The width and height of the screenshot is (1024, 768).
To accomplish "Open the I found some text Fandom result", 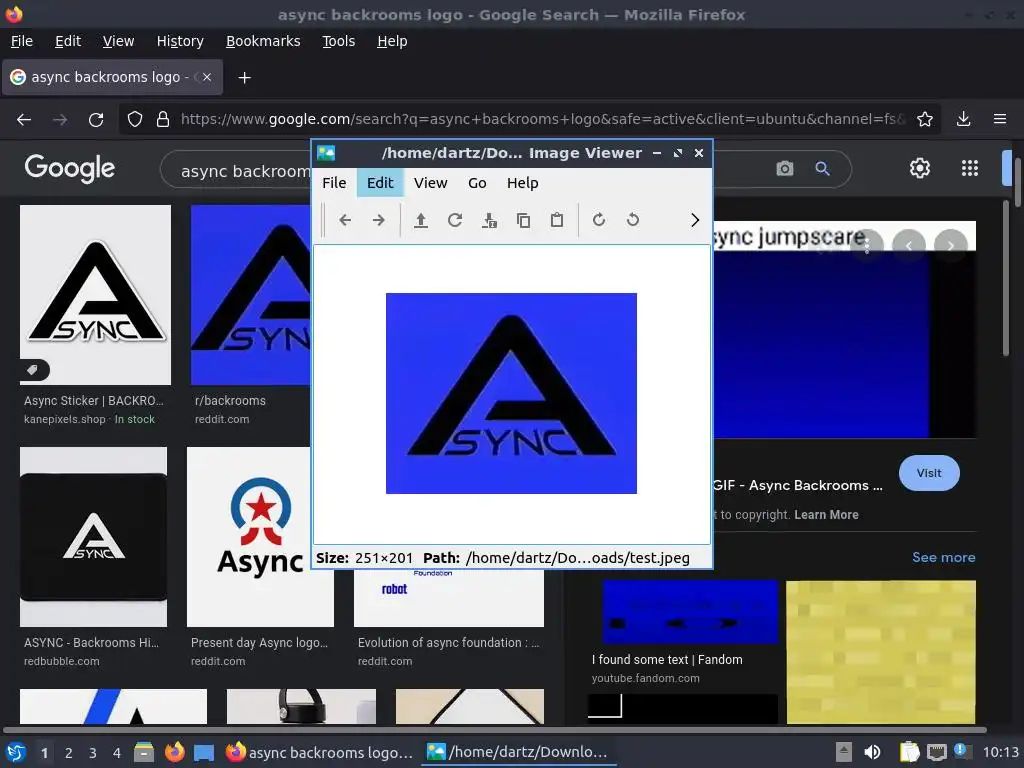I will pos(667,660).
